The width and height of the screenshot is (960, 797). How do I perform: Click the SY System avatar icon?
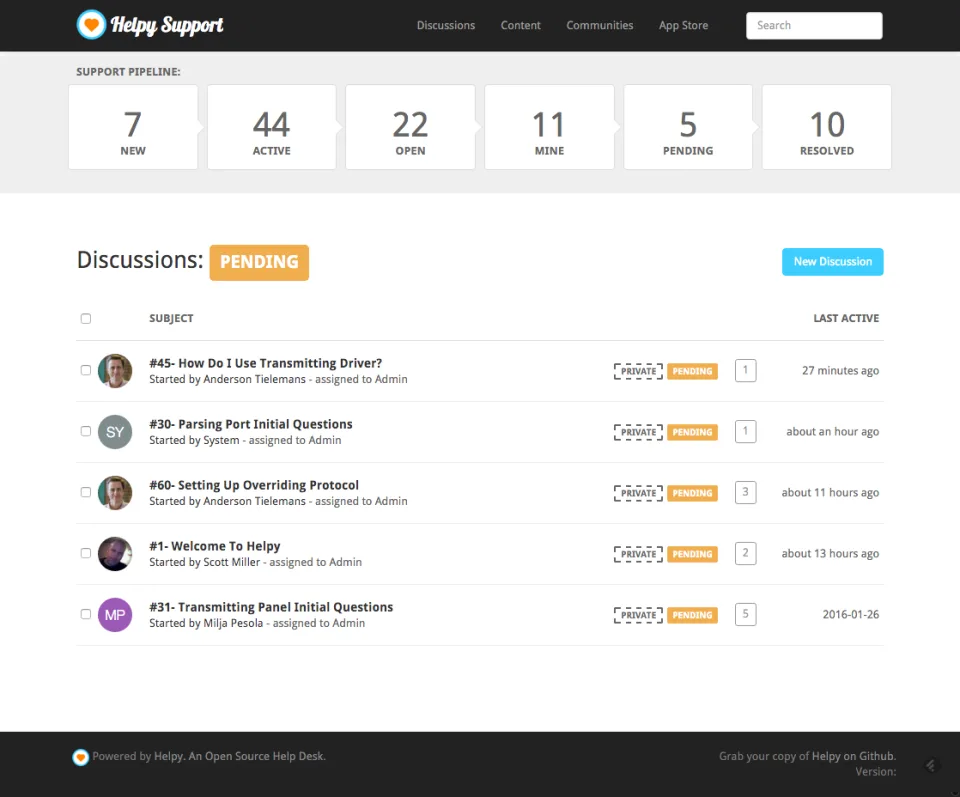tap(115, 432)
